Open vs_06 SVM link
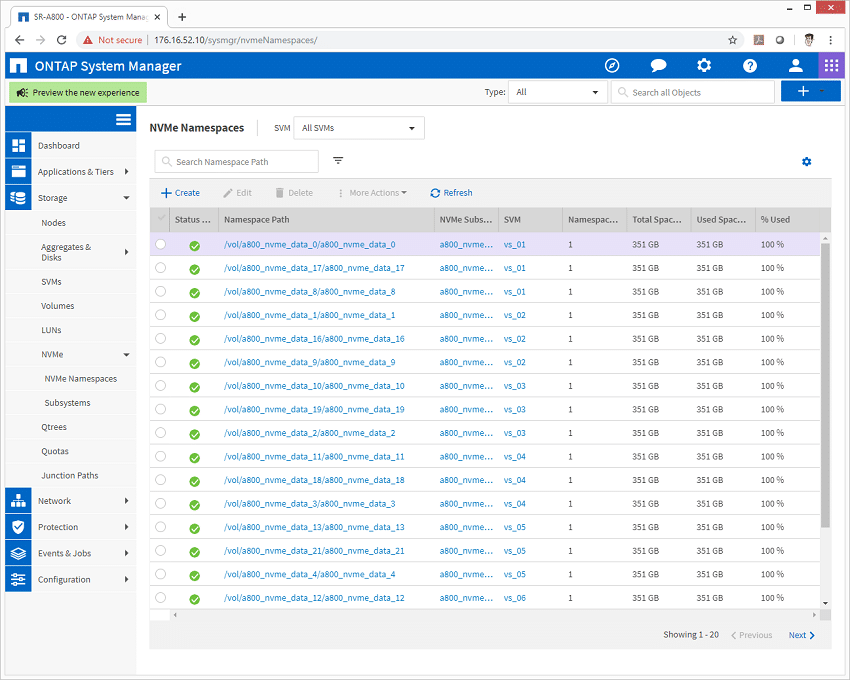The width and height of the screenshot is (850, 680). [x=514, y=598]
